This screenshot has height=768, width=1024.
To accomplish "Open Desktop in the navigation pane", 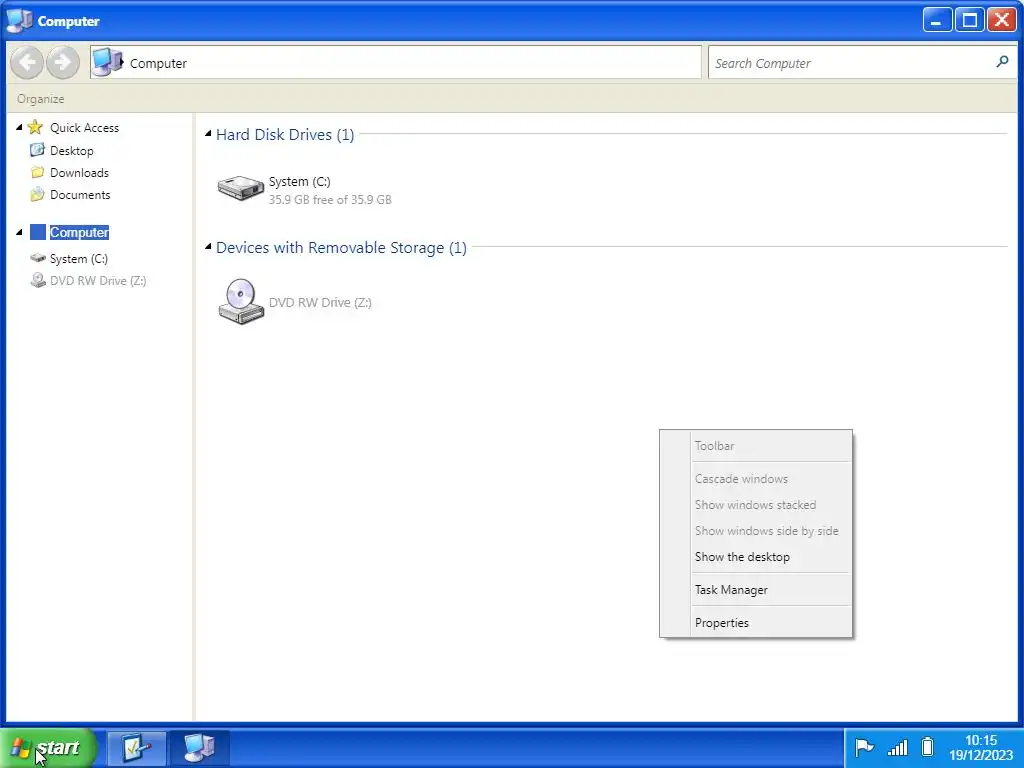I will pos(72,151).
